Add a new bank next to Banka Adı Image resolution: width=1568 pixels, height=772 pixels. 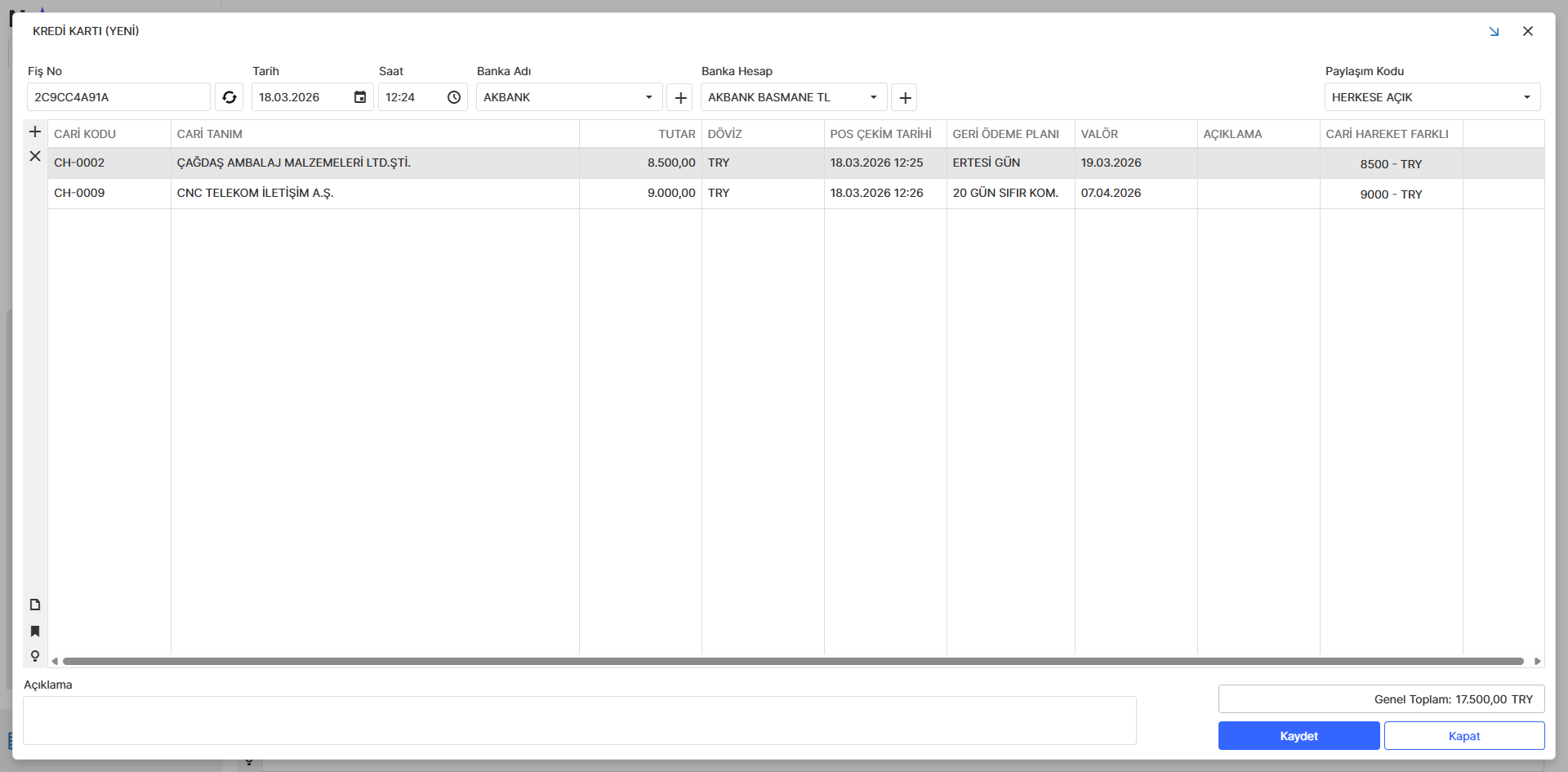[680, 97]
